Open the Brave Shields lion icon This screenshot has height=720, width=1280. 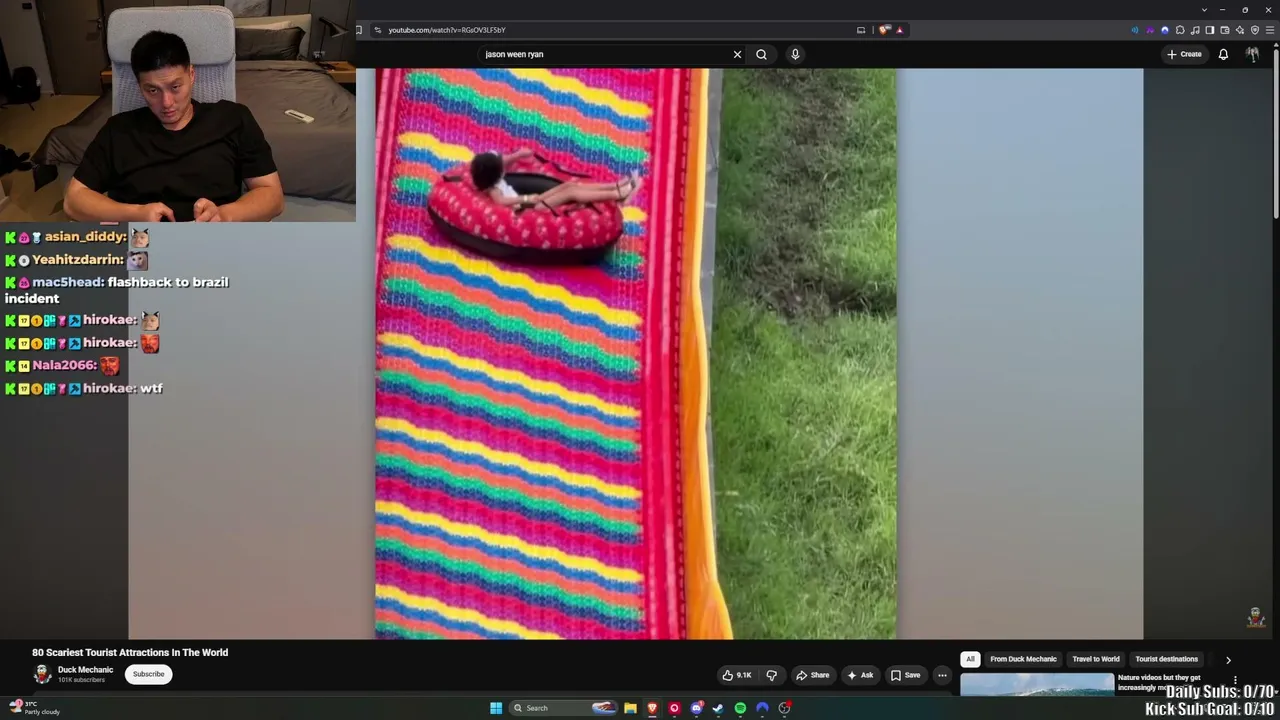pos(884,30)
